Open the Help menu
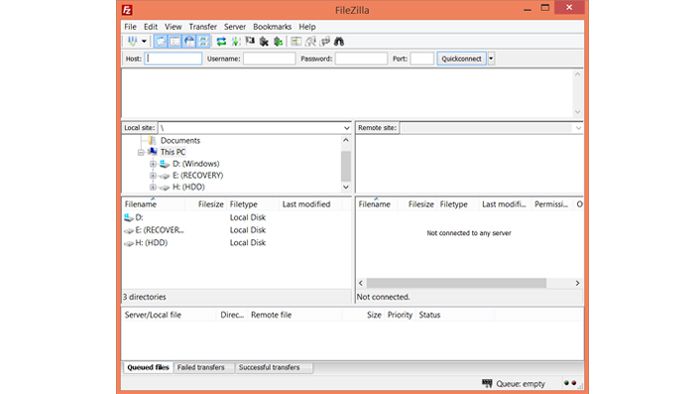 307,27
